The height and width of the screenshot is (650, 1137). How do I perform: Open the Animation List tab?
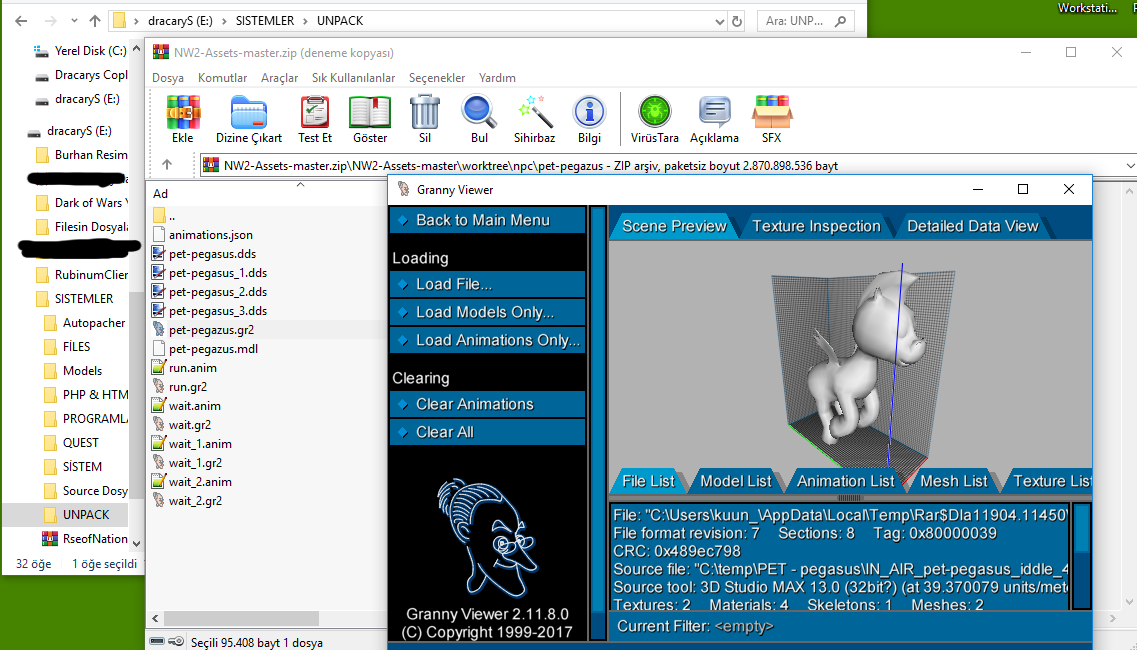click(x=845, y=481)
